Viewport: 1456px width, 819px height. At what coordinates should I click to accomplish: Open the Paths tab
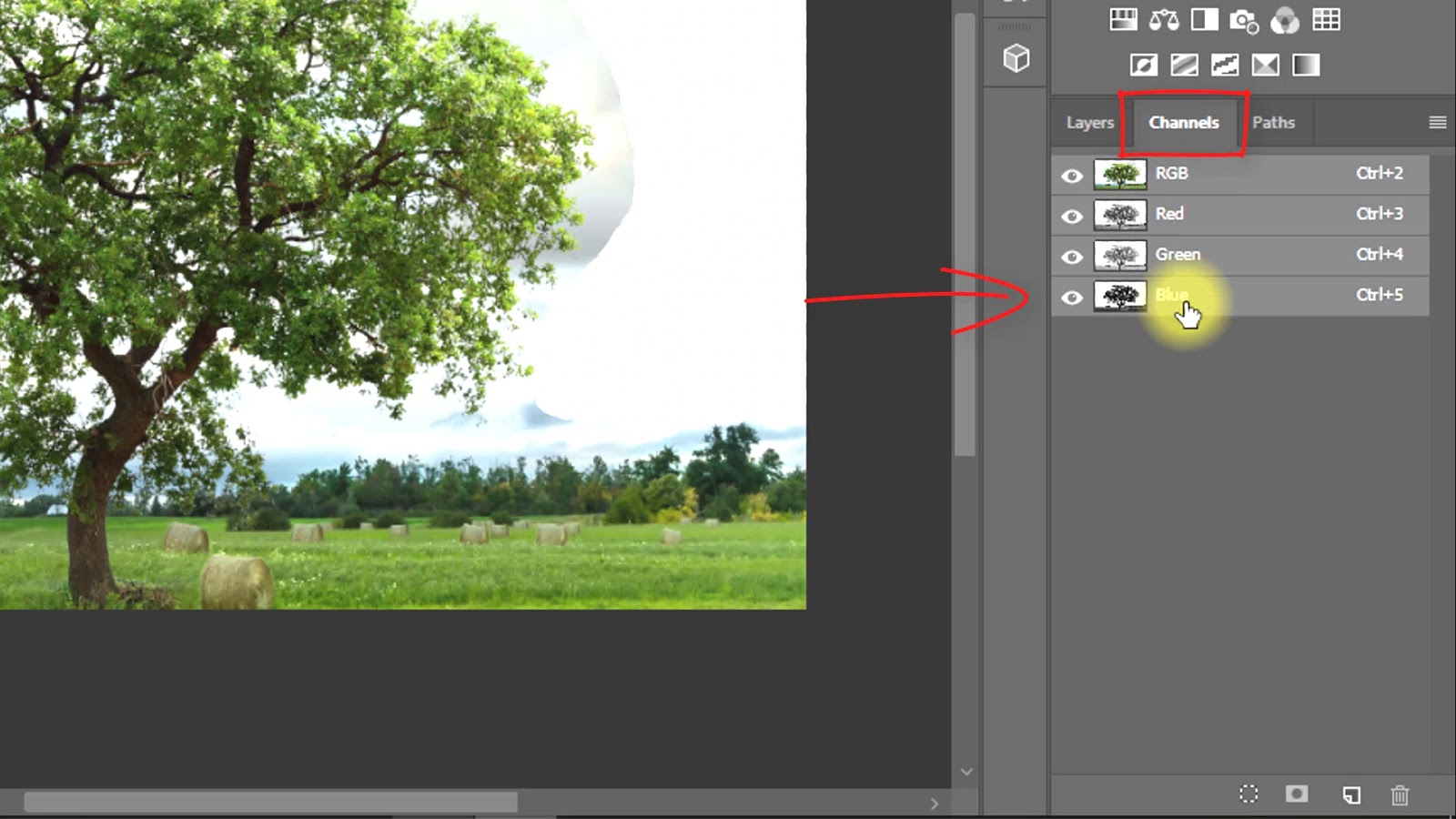[x=1274, y=122]
